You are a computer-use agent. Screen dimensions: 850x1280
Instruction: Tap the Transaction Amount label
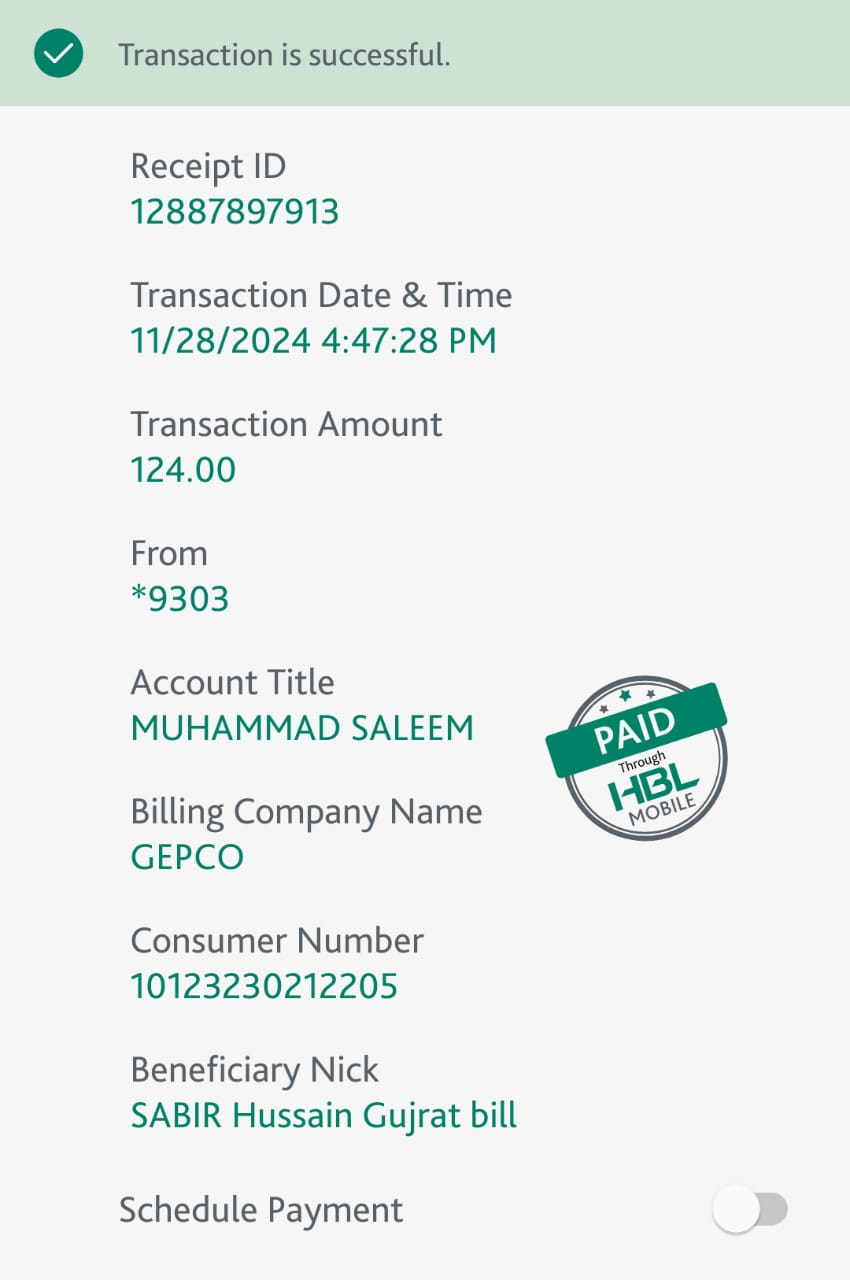[286, 424]
